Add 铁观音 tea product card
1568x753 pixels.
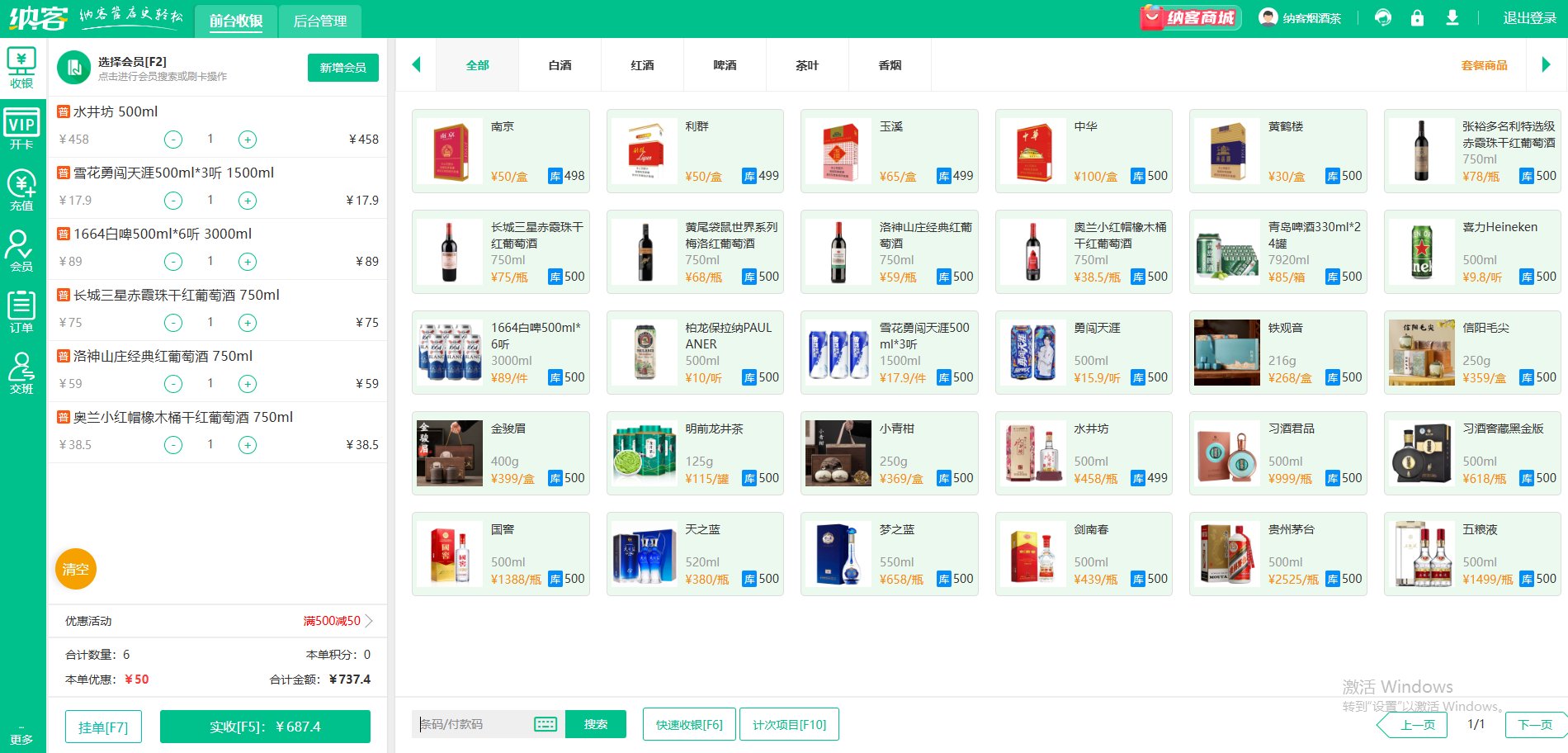pyautogui.click(x=1278, y=353)
